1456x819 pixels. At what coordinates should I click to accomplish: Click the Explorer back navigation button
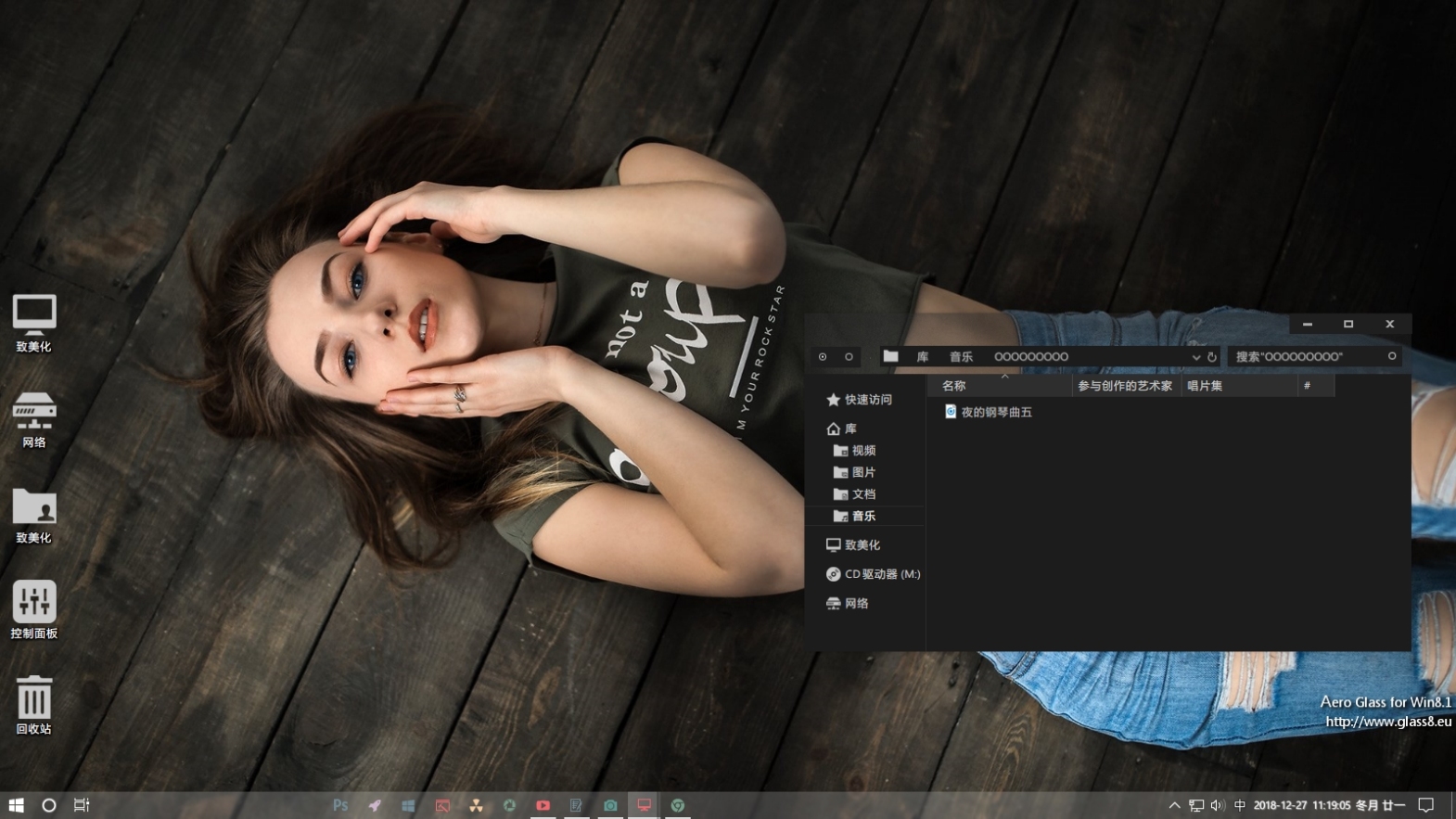[823, 356]
